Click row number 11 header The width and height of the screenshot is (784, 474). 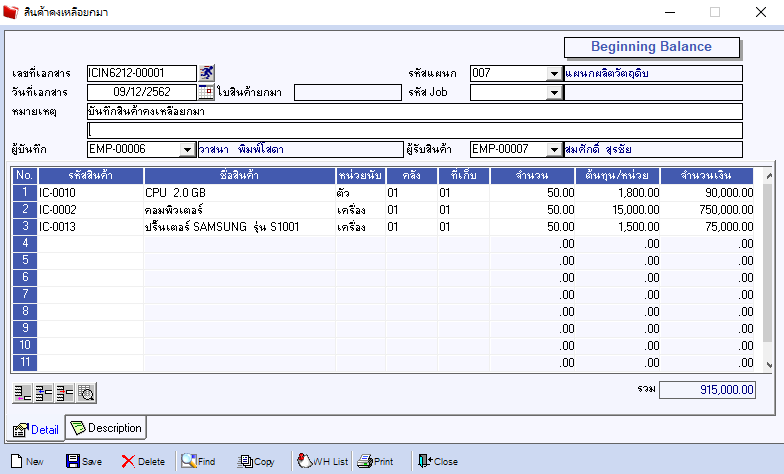25,362
